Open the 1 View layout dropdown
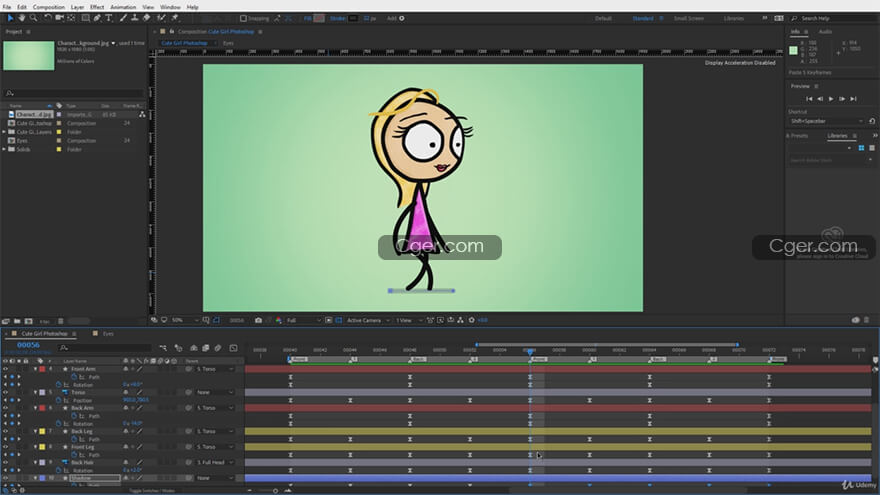Screen dimensions: 880x495 click(408, 320)
